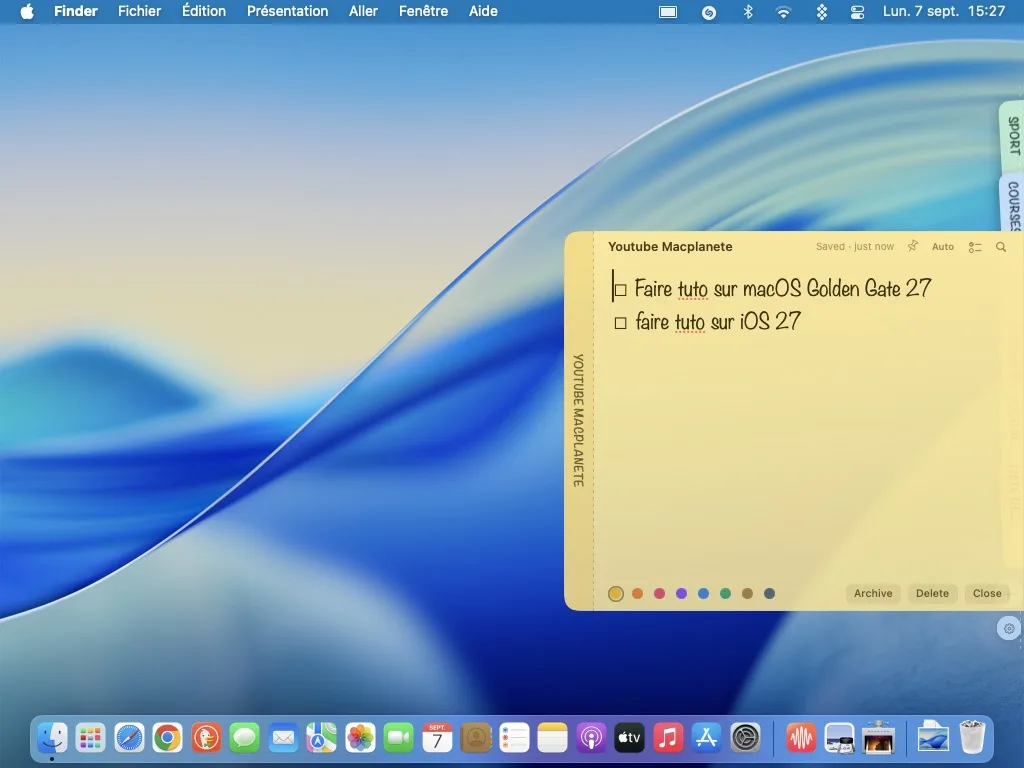This screenshot has width=1024, height=768.
Task: Click text 'faire tuto sur iOS 27'
Action: (x=718, y=321)
